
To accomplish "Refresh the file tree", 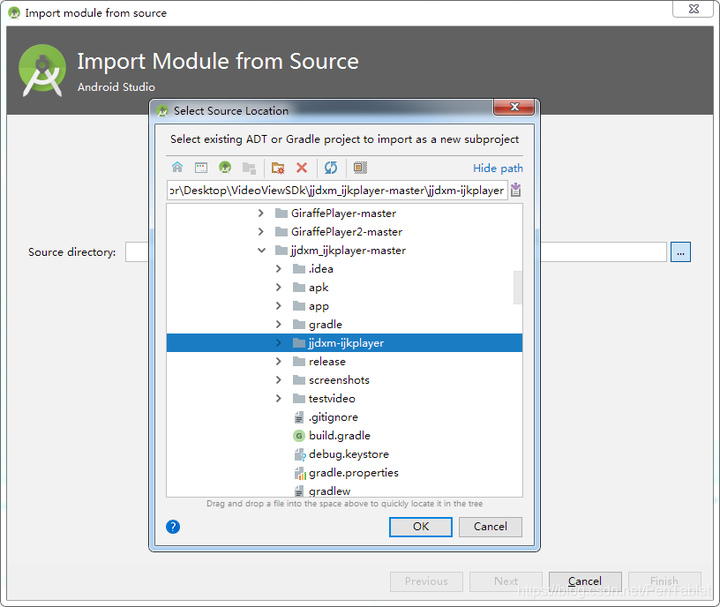I will point(331,168).
